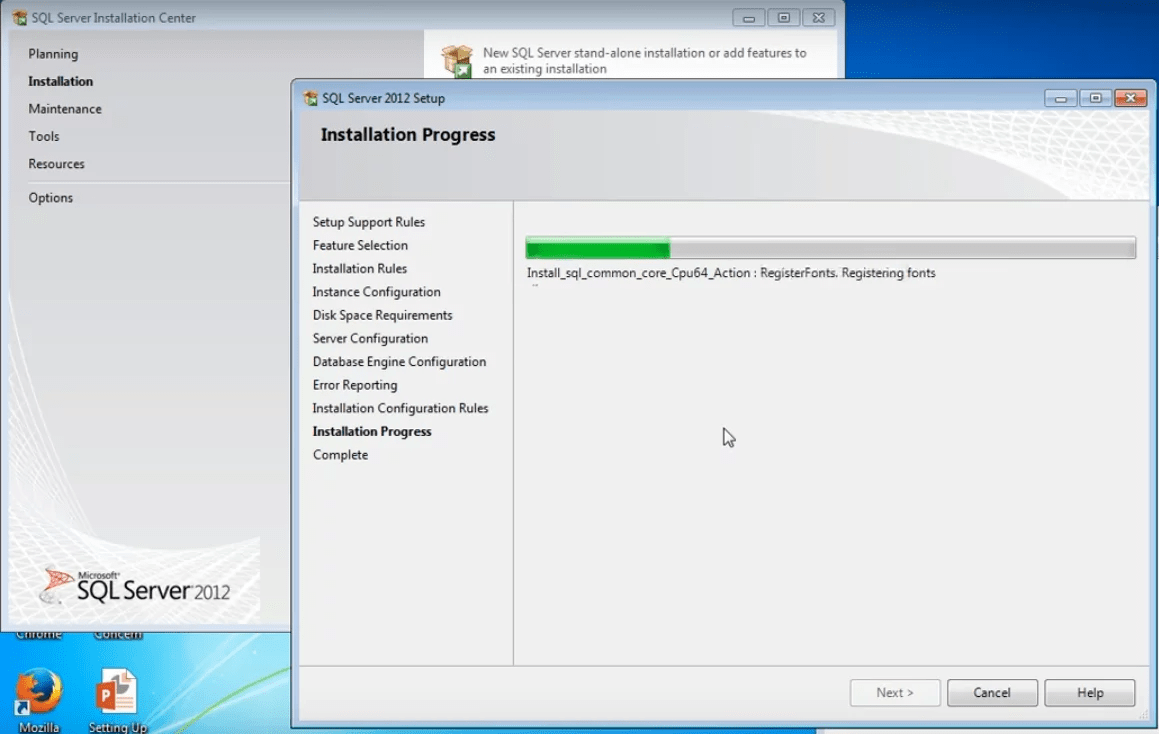Click Instance Configuration step

point(376,292)
